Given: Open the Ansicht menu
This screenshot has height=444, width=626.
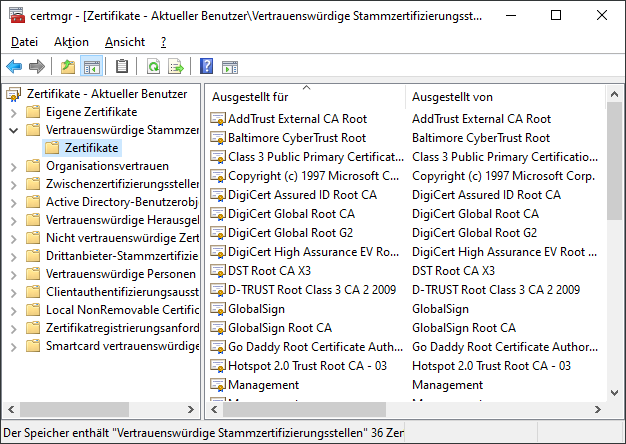Looking at the screenshot, I should (x=124, y=42).
